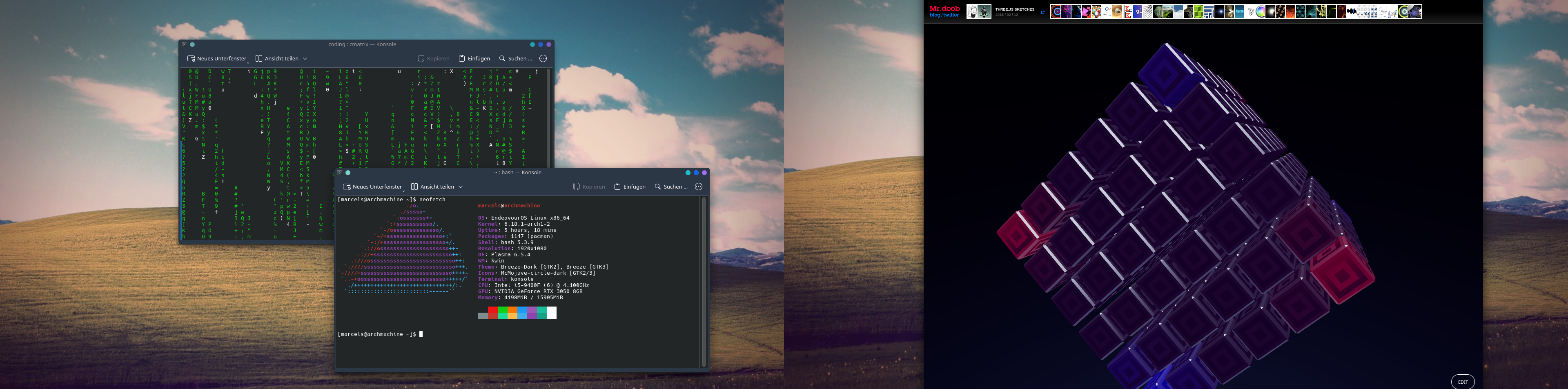Open Neues Unterfenster dropdown arrow in bash Konsole

(403, 190)
